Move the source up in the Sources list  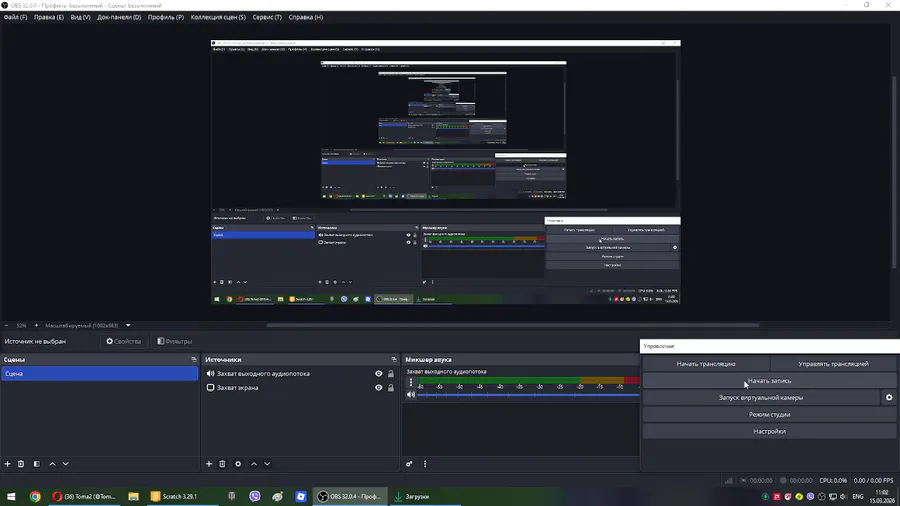pyautogui.click(x=254, y=464)
